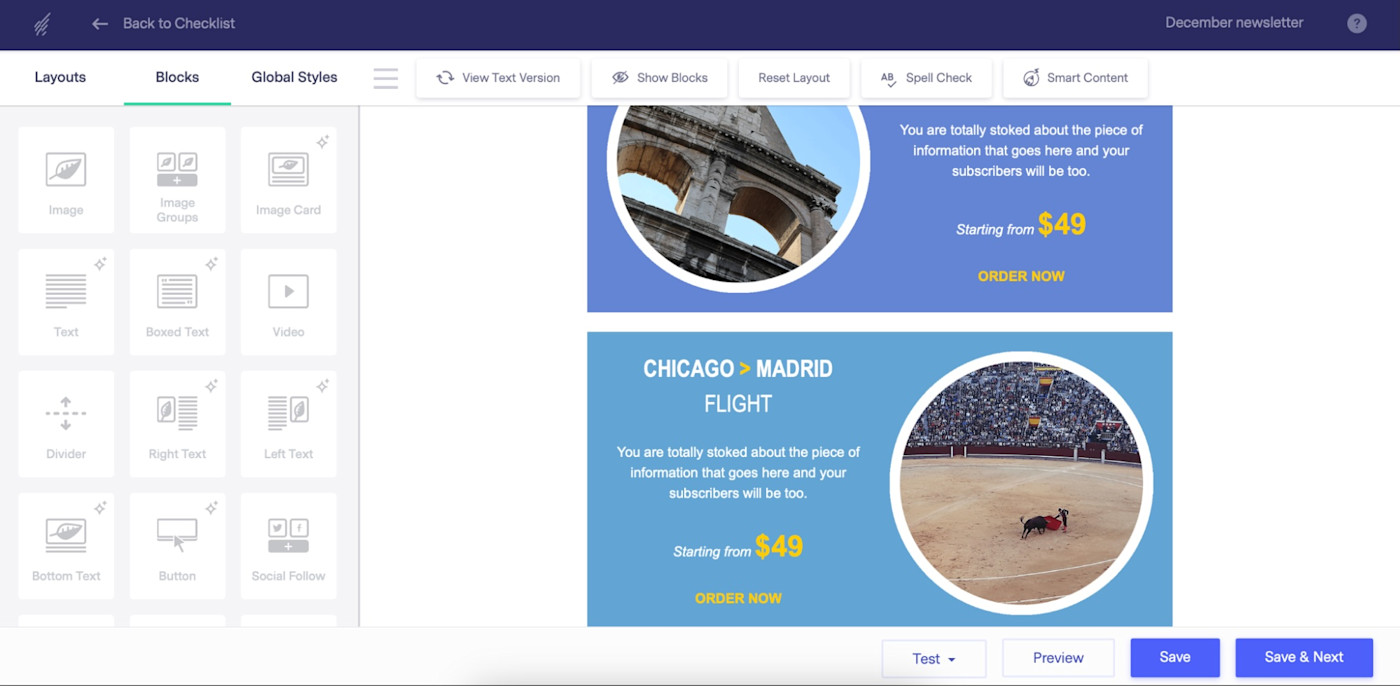Click sparkle icon on Left Text block
The image size is (1400, 686).
322,386
